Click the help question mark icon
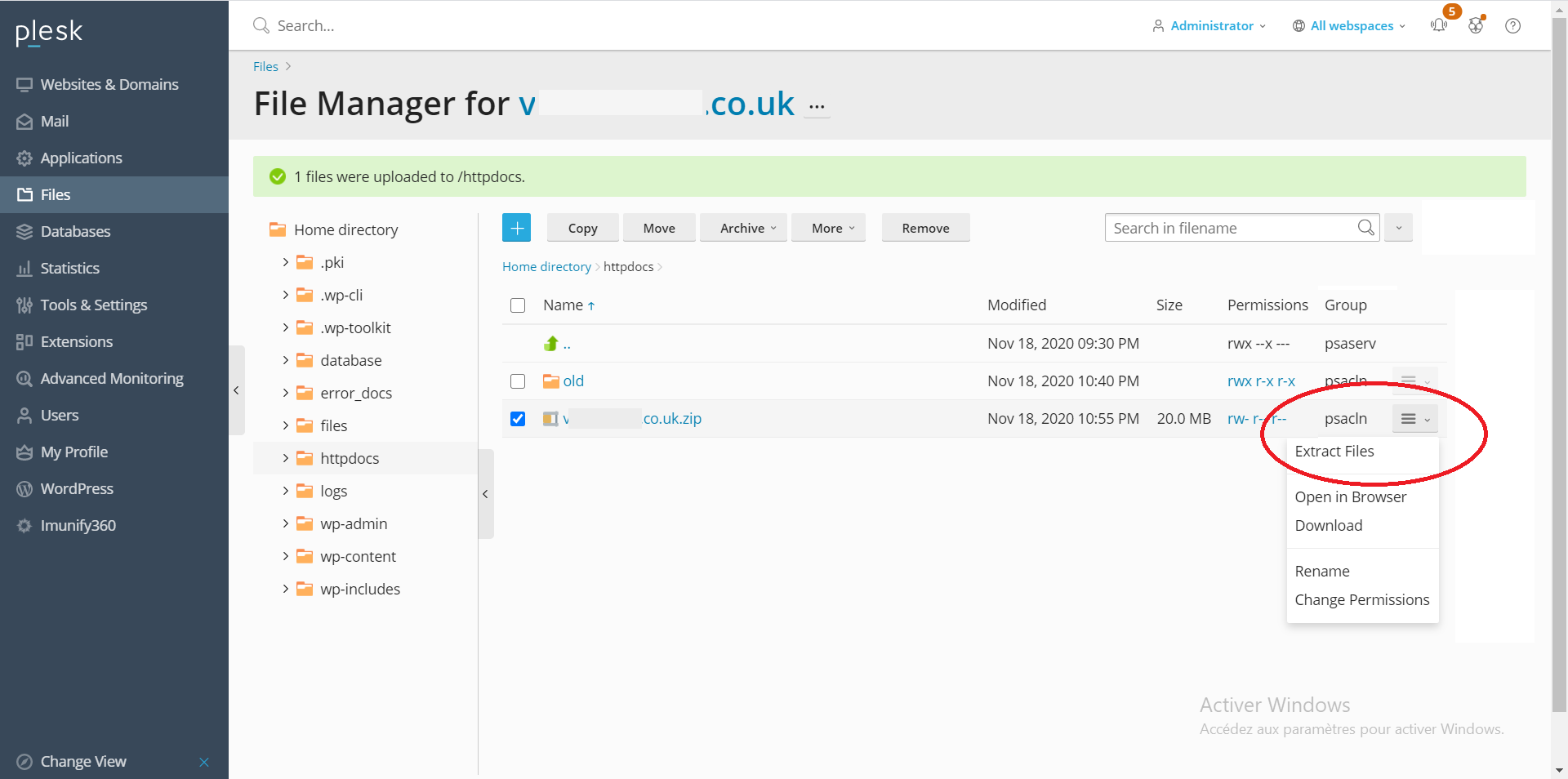1568x779 pixels. click(x=1512, y=25)
